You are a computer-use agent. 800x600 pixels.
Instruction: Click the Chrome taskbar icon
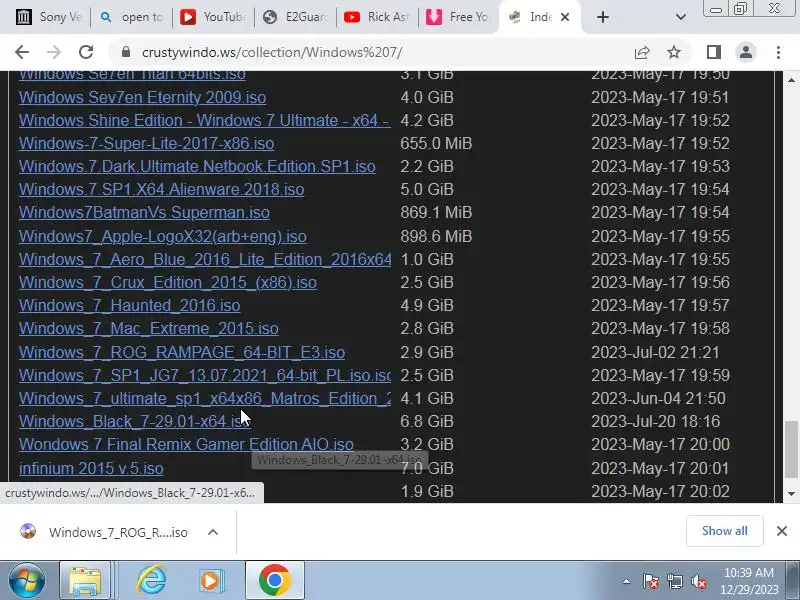pyautogui.click(x=274, y=581)
